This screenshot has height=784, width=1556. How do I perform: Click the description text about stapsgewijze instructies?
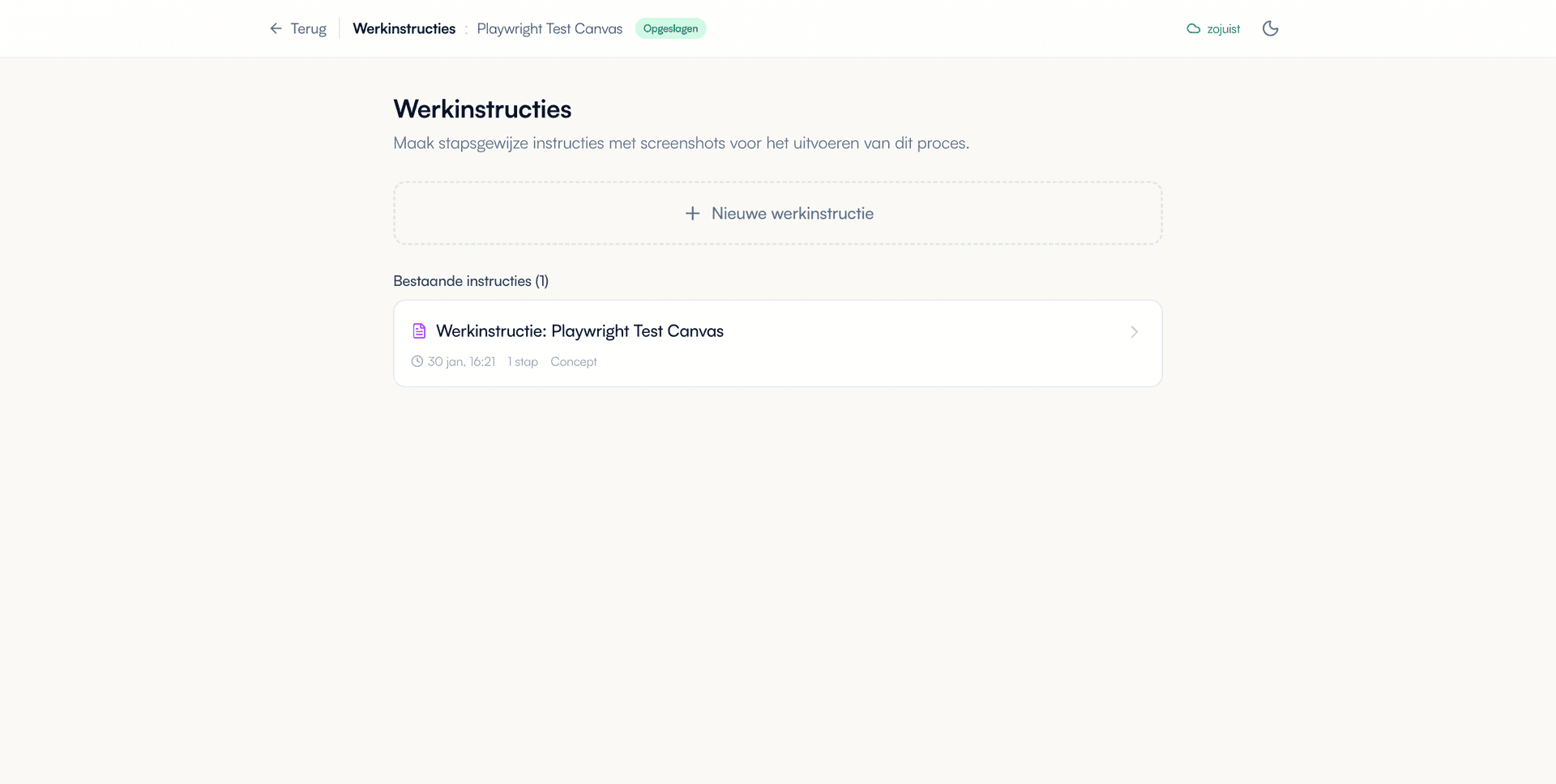click(681, 143)
